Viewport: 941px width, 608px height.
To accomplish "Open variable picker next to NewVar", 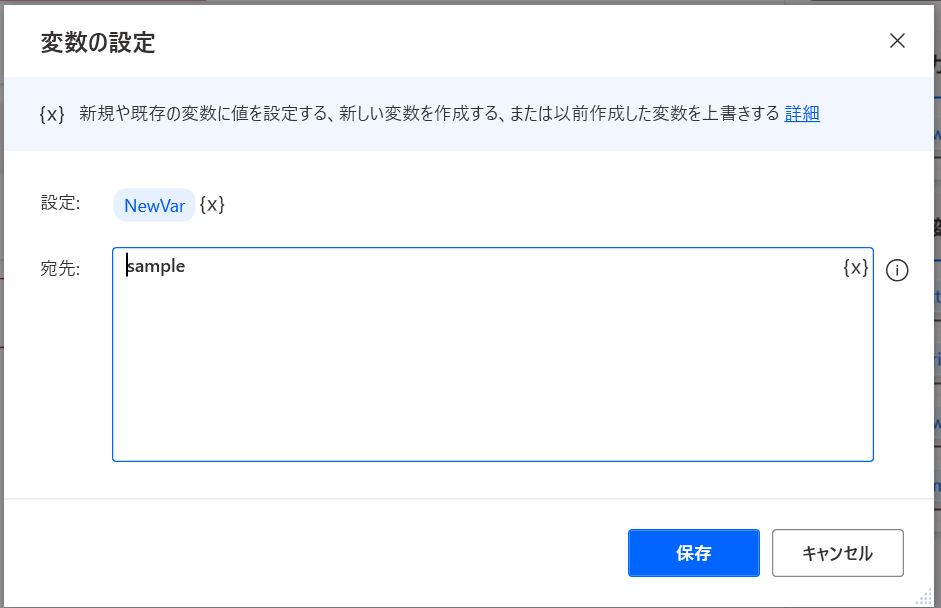I will 212,205.
